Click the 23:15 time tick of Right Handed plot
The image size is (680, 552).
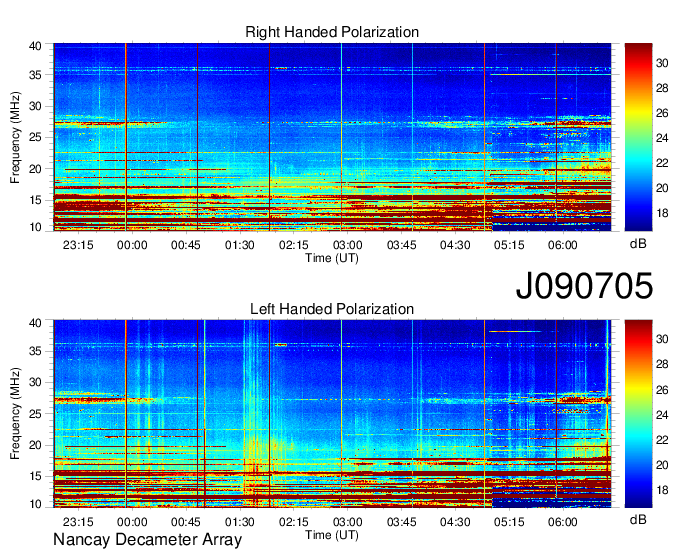click(78, 245)
